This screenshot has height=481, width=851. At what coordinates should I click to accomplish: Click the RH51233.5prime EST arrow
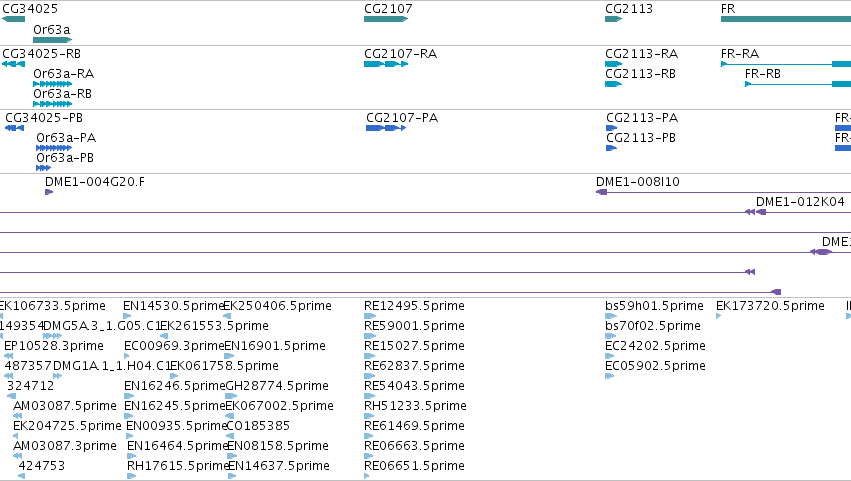pos(370,416)
